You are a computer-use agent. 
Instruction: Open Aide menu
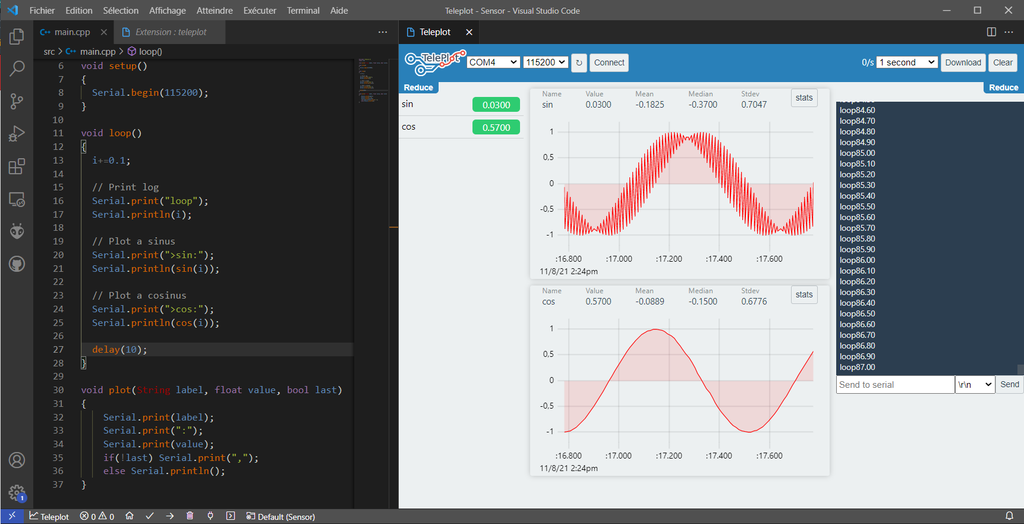[339, 10]
